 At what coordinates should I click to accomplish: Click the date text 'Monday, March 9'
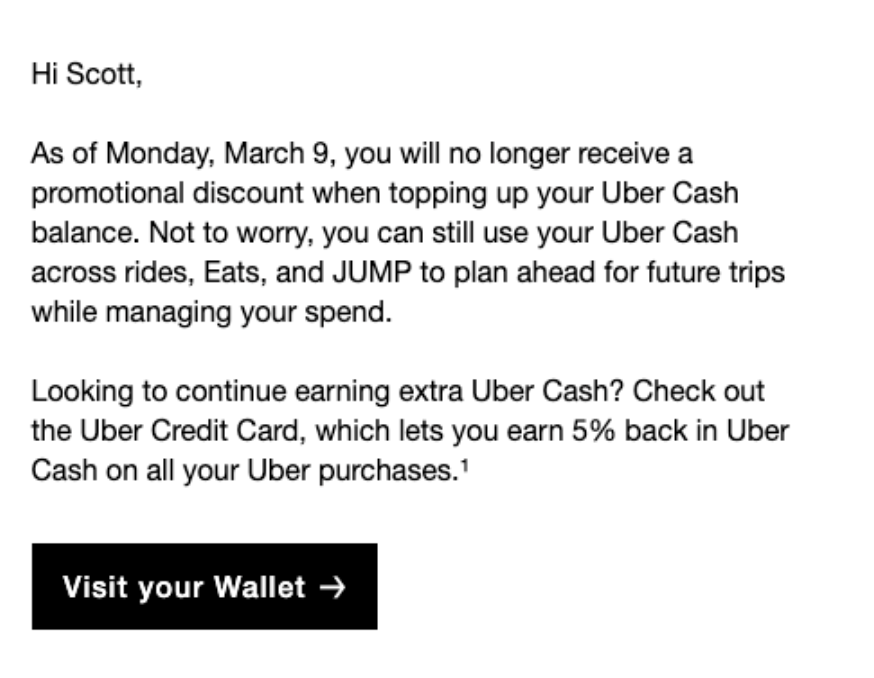click(217, 153)
